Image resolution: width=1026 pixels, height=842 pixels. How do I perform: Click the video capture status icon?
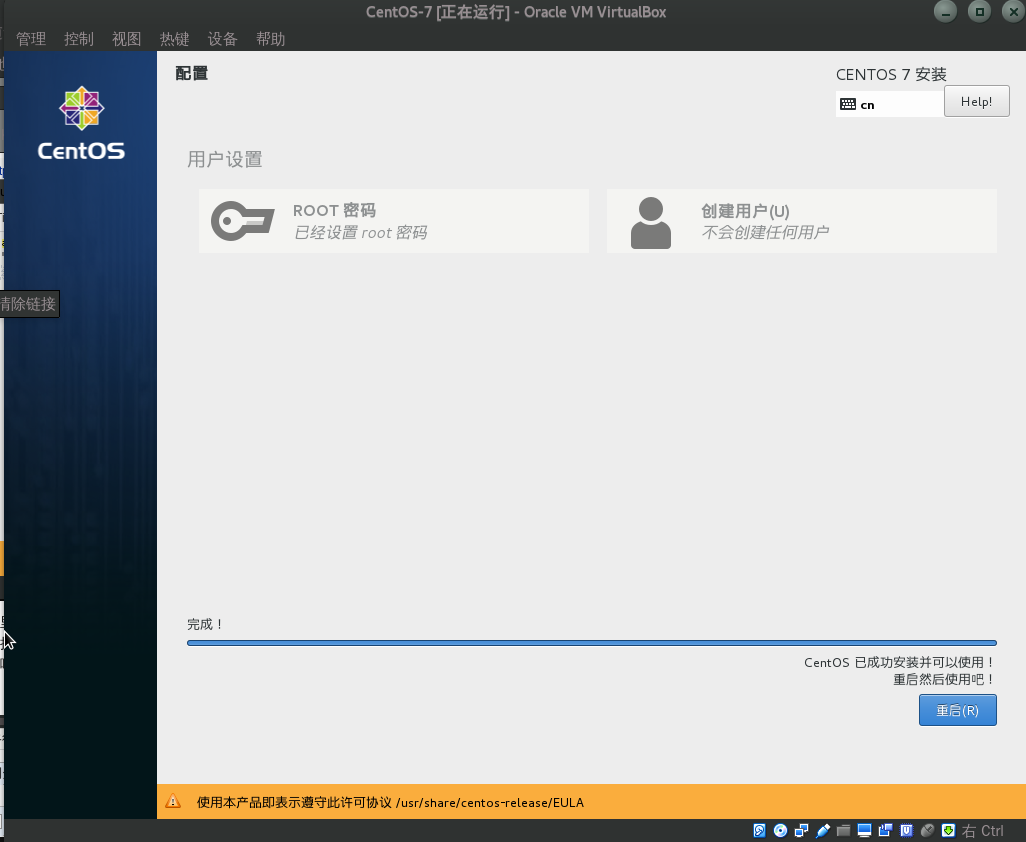[885, 831]
